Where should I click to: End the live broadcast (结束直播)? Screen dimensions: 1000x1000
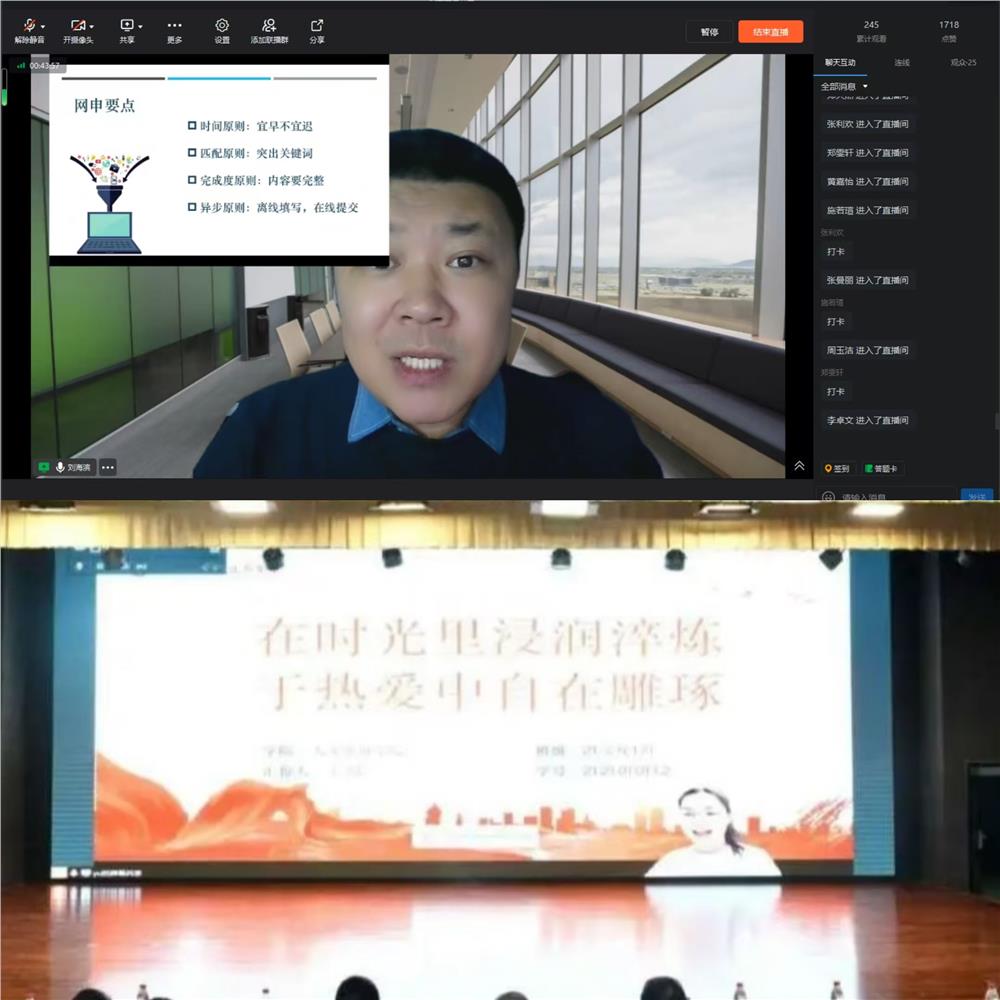point(770,32)
